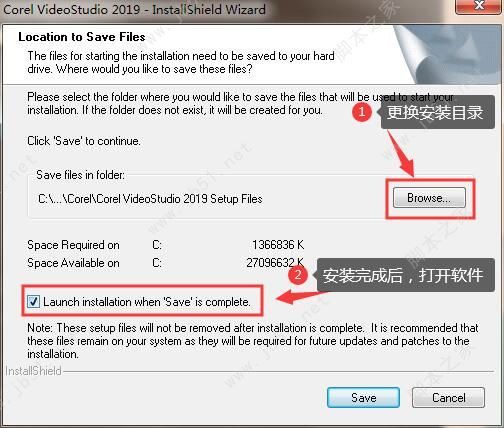Click the Save button to continue
This screenshot has width=504, height=428.
tap(363, 397)
